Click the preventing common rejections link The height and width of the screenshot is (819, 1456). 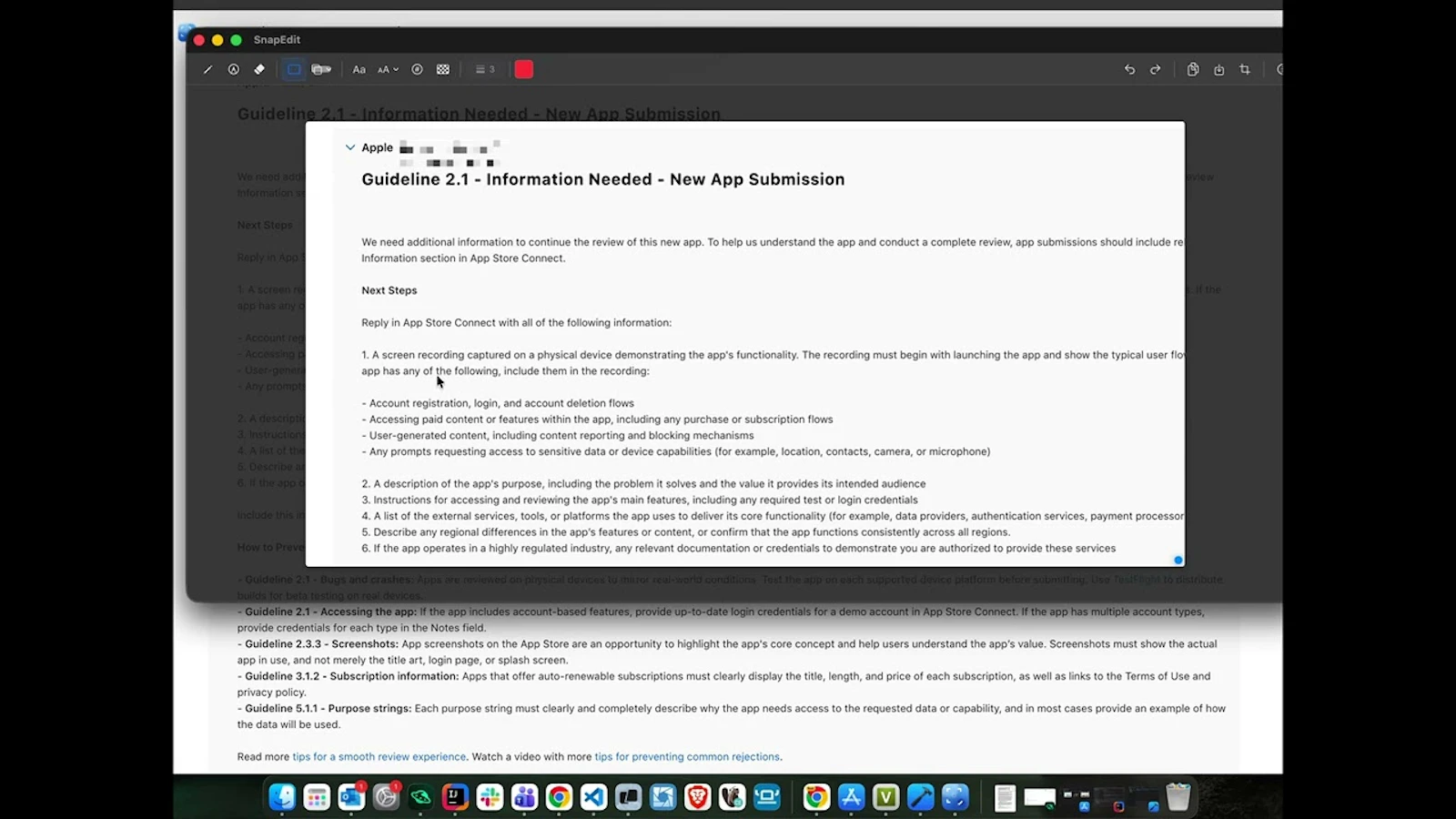tap(686, 756)
